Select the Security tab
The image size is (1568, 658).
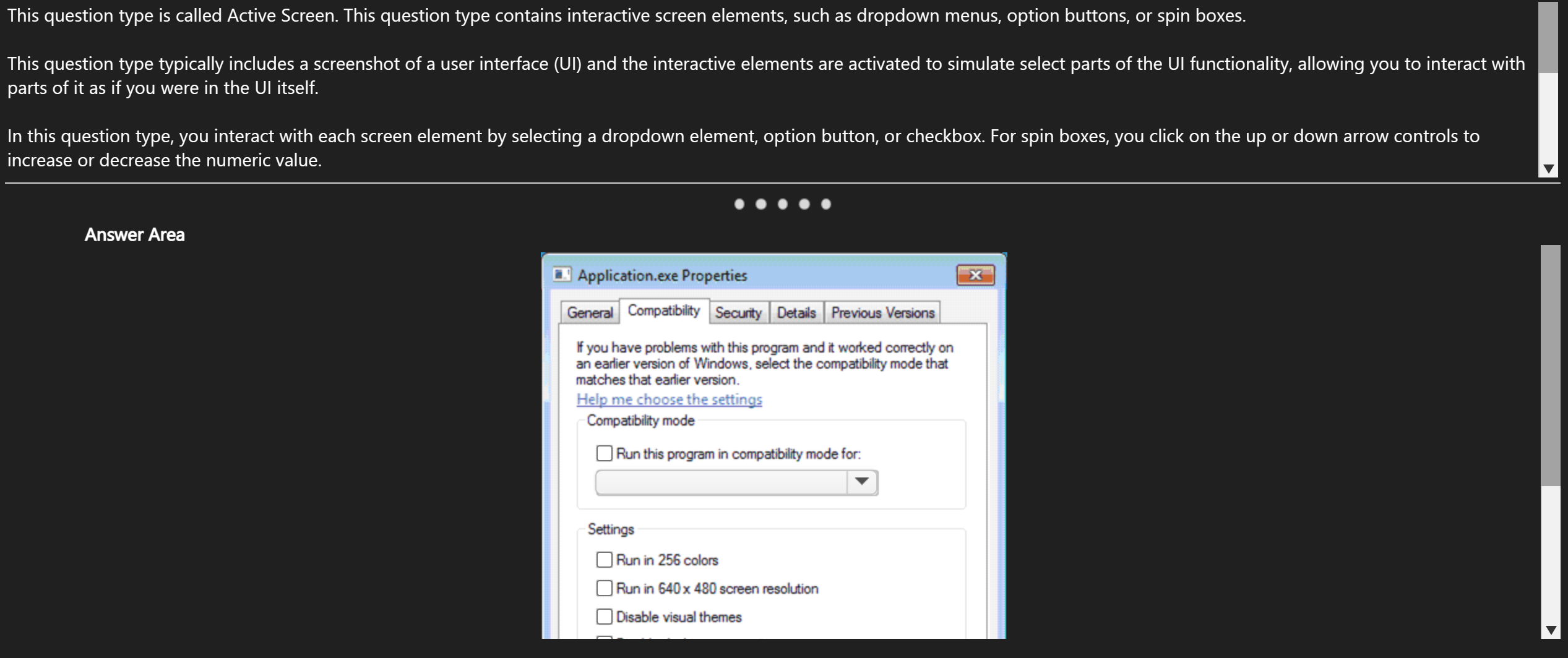point(739,313)
